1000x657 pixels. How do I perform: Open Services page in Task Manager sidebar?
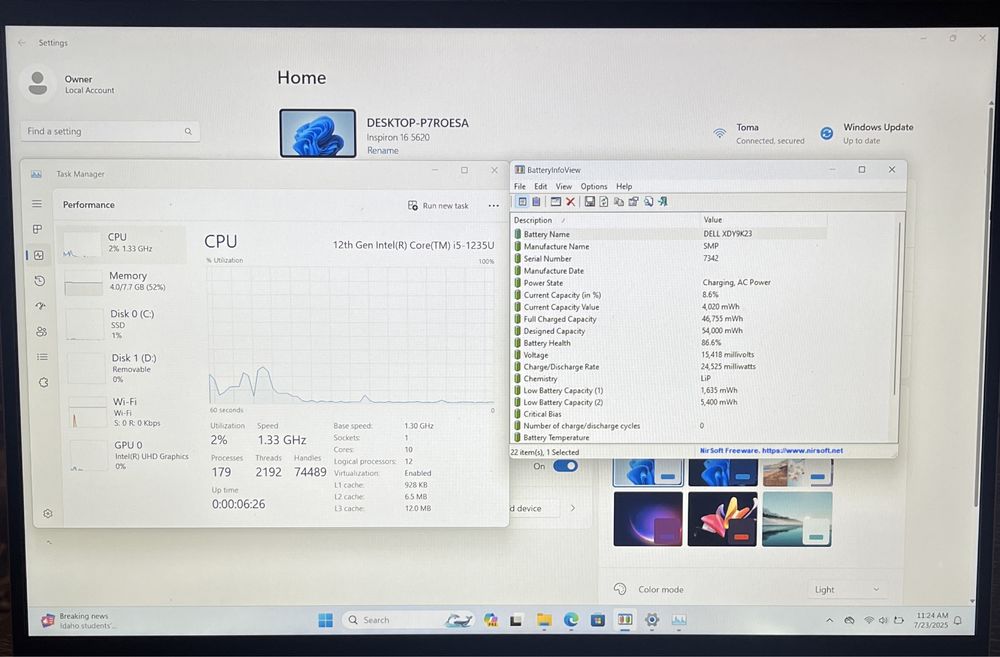click(x=43, y=383)
